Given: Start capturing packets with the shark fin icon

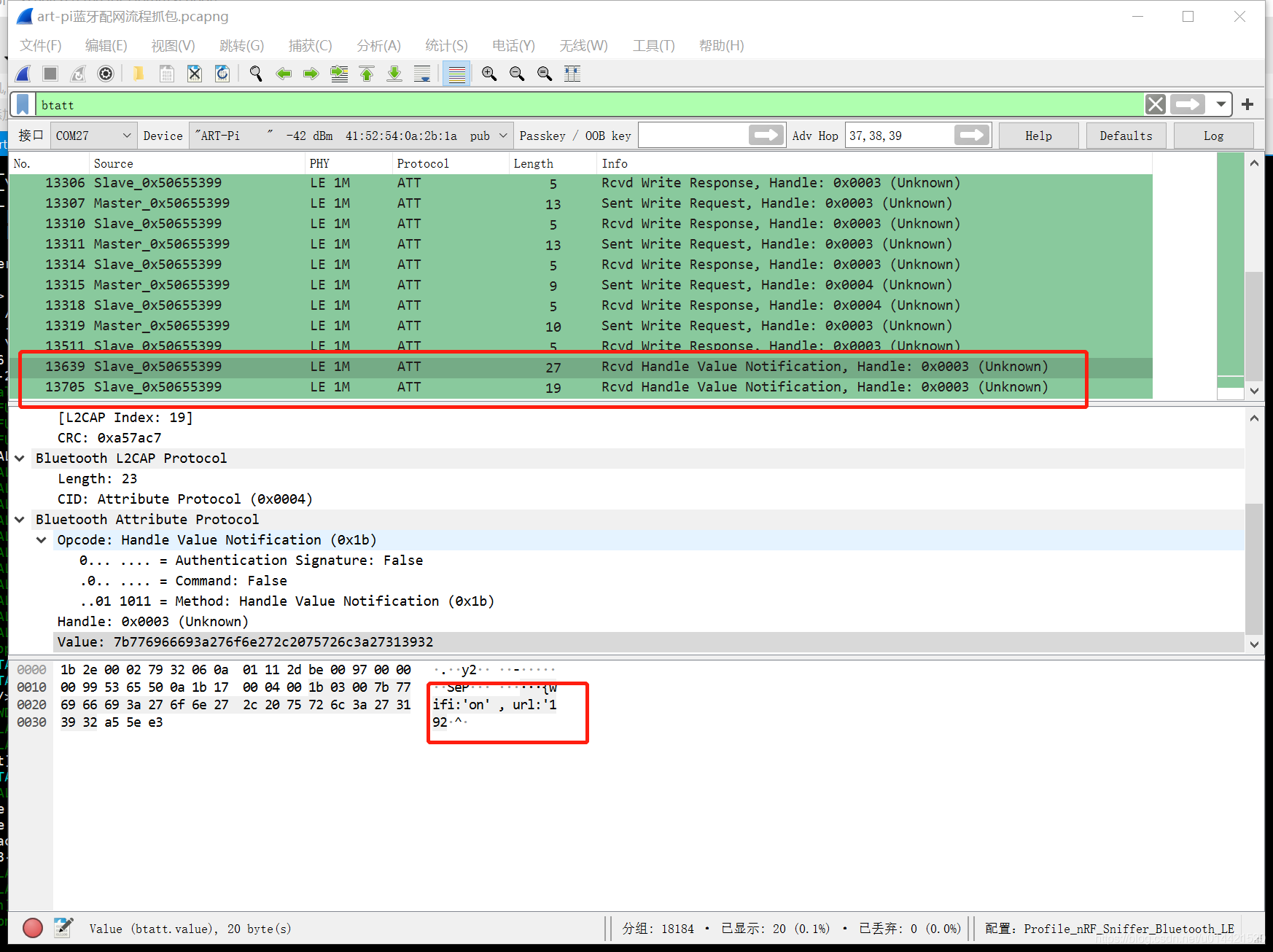Looking at the screenshot, I should click(x=23, y=74).
